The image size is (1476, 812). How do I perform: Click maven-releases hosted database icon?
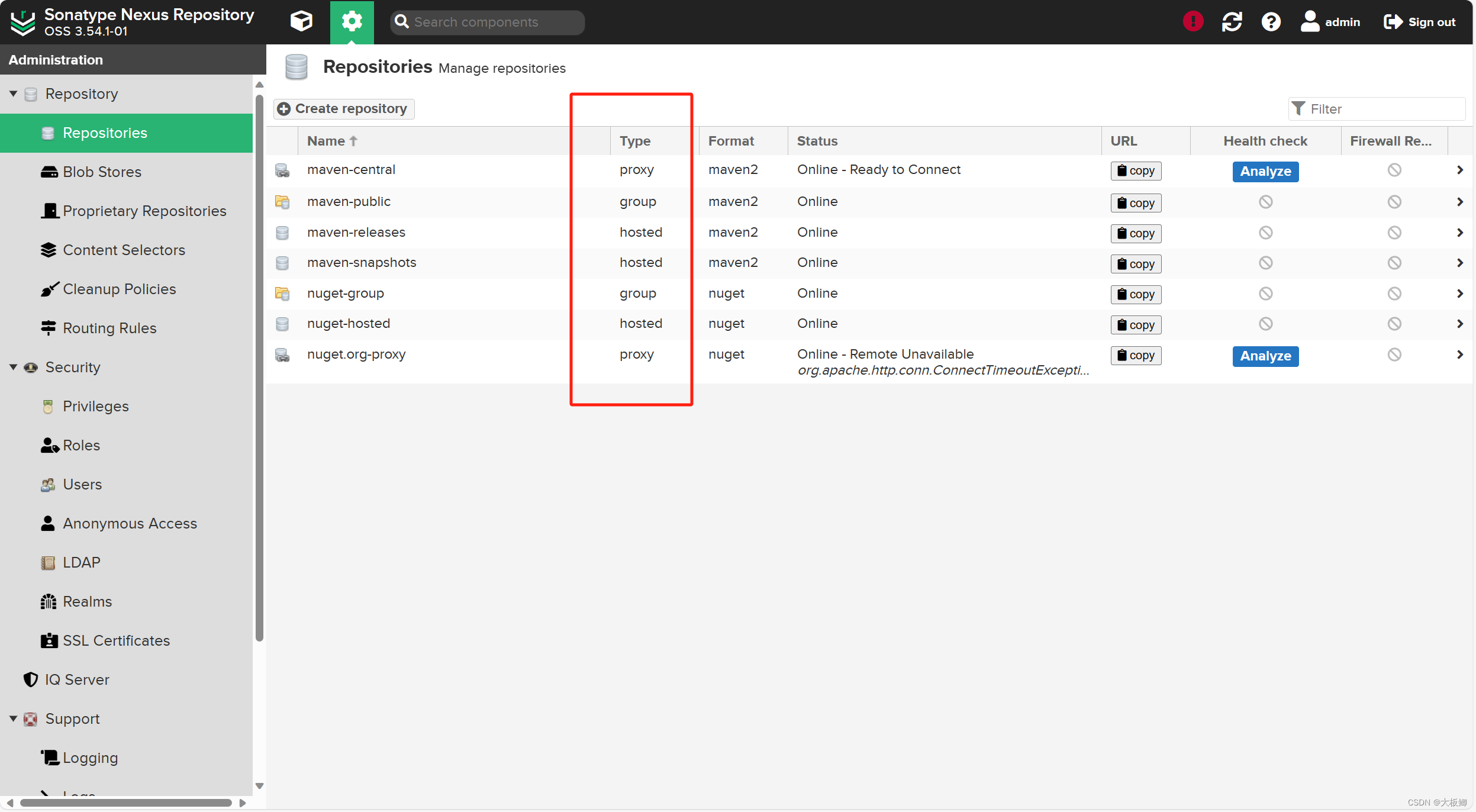pyautogui.click(x=282, y=233)
